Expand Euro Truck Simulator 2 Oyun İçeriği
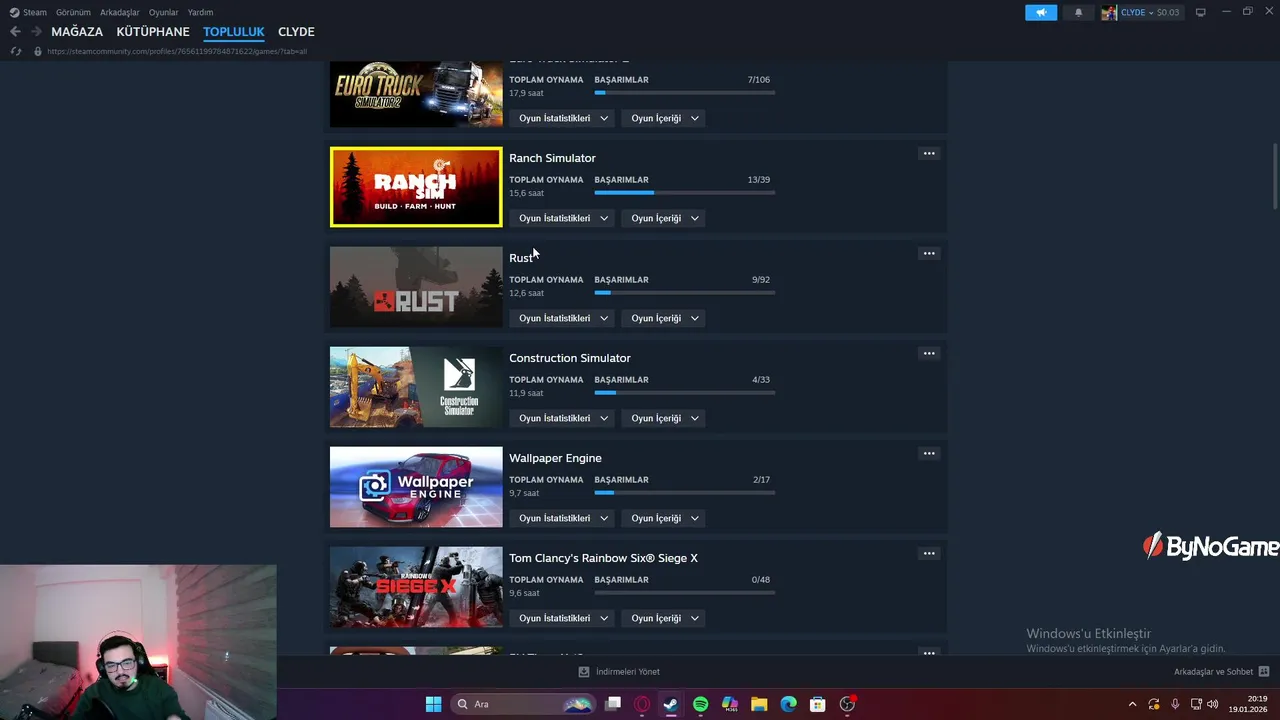Viewport: 1280px width, 720px height. pos(665,118)
